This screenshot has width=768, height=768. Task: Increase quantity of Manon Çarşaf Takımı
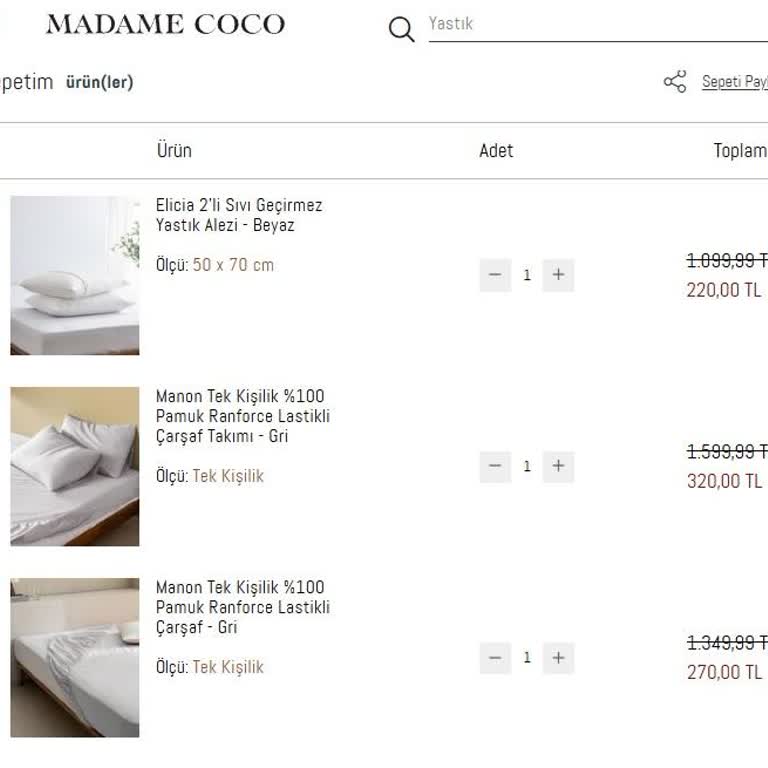pos(558,466)
